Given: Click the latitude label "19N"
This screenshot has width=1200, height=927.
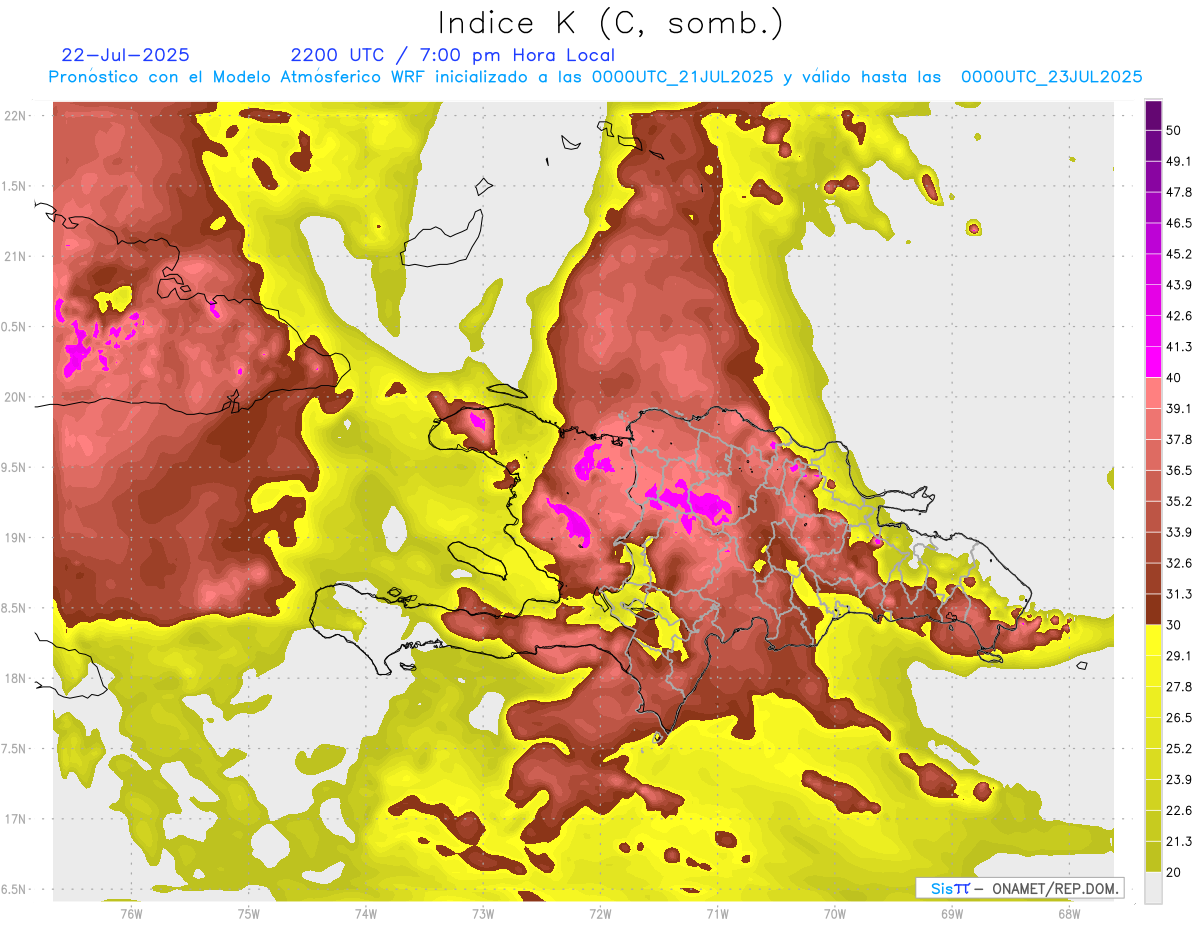Looking at the screenshot, I should tap(17, 538).
